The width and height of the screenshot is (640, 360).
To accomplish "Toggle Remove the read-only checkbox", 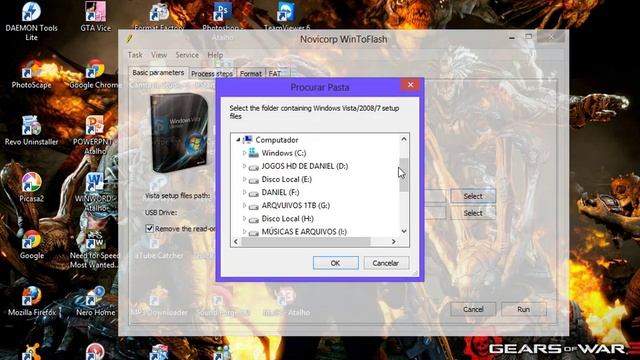I will tap(149, 229).
